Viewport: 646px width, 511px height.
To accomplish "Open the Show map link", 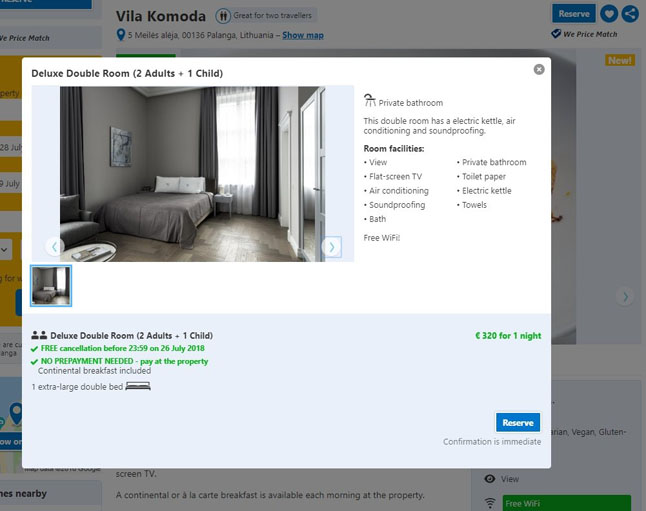I will 303,35.
